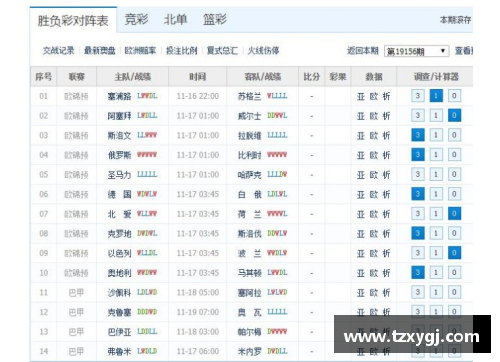500x362 pixels.
Task: Click away team 拉脱维 in row 03
Action: click(249, 136)
